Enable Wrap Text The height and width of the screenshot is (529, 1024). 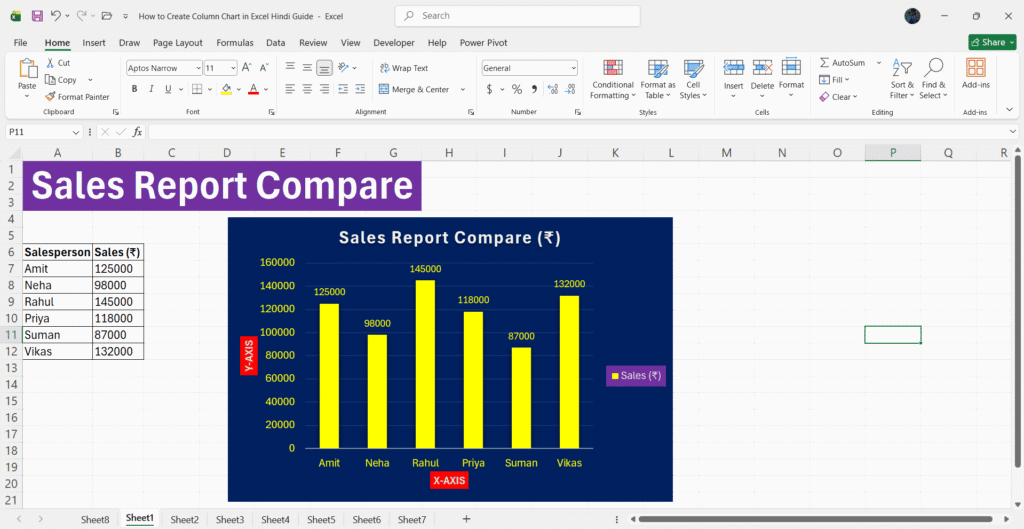click(x=404, y=68)
